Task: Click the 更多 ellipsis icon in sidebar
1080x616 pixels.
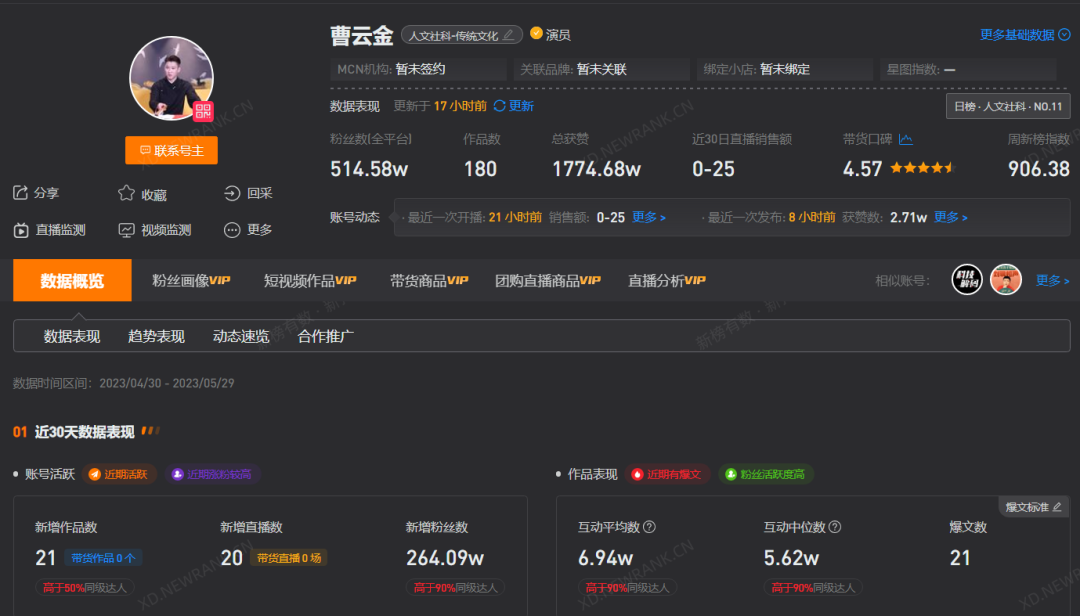Action: pos(232,230)
